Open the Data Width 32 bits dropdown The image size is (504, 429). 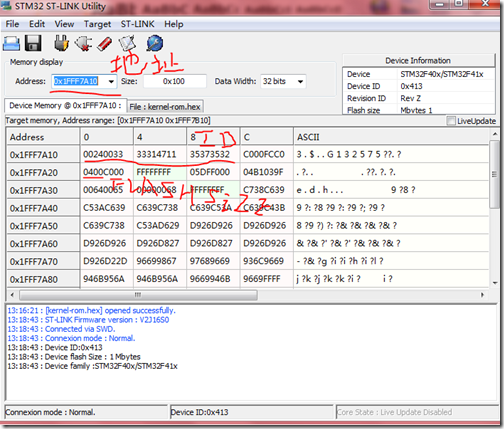click(283, 81)
